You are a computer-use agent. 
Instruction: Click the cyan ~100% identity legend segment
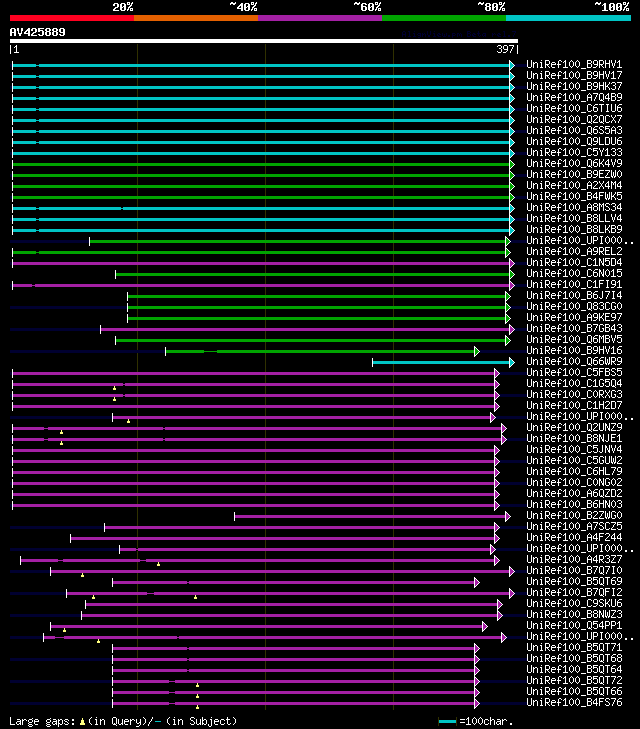pos(568,18)
